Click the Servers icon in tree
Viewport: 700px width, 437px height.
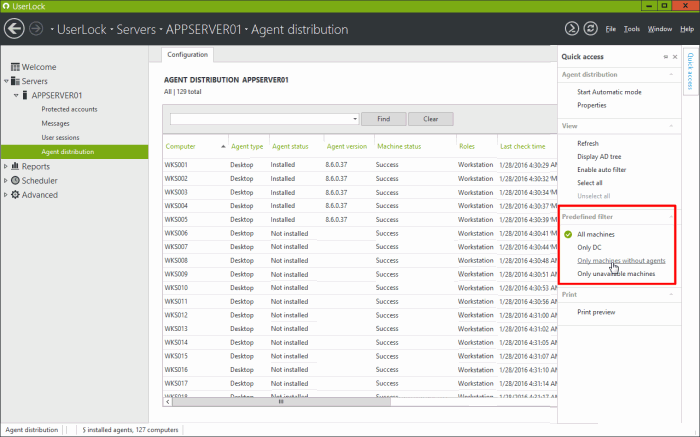[x=15, y=81]
